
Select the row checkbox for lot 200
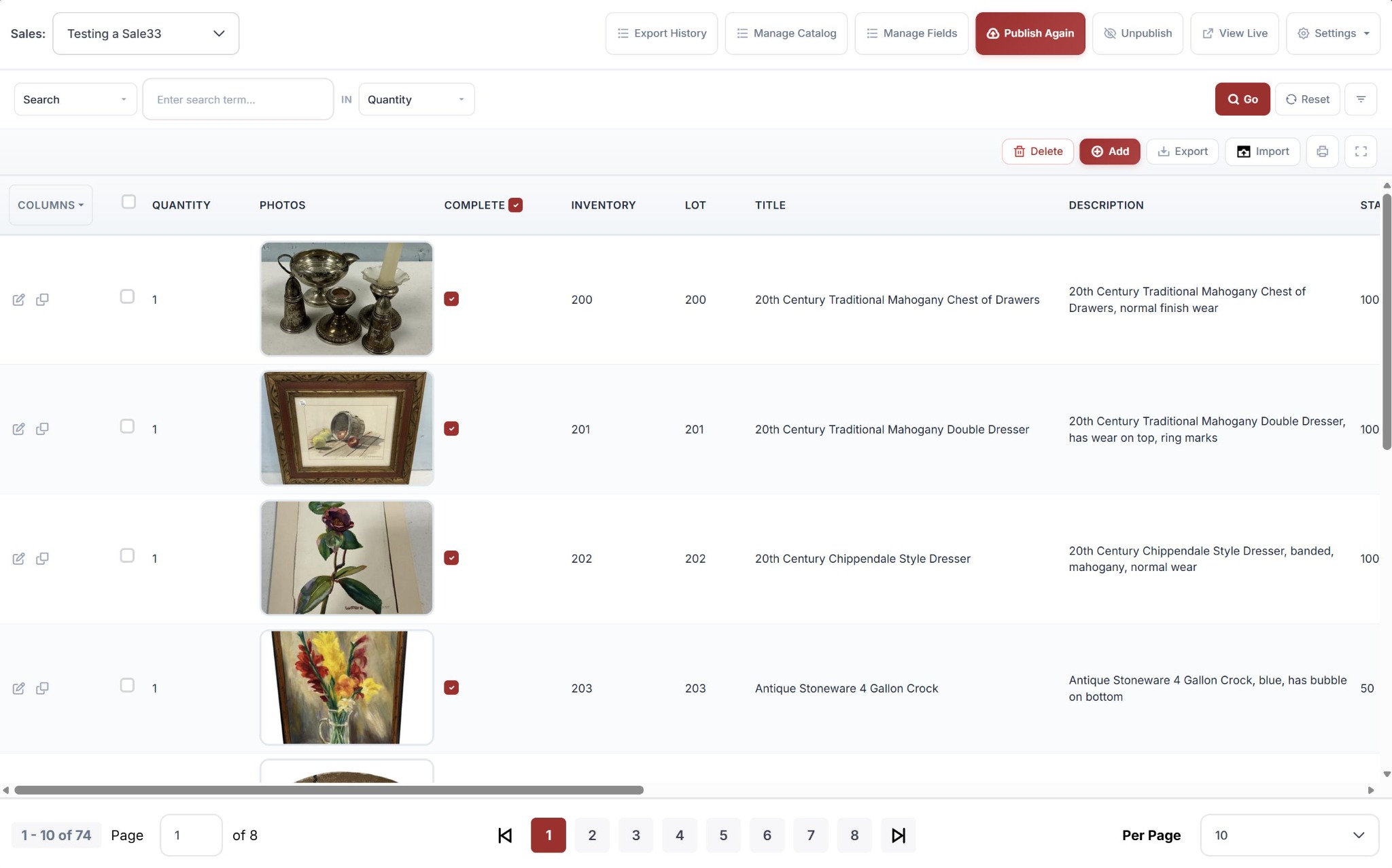click(x=127, y=296)
